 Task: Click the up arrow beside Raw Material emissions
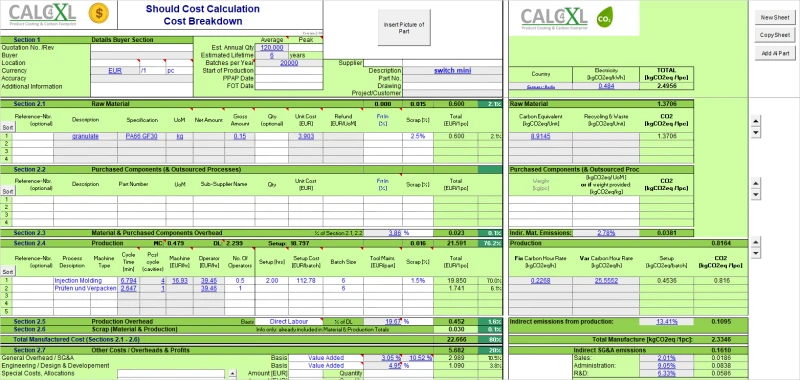tap(757, 121)
